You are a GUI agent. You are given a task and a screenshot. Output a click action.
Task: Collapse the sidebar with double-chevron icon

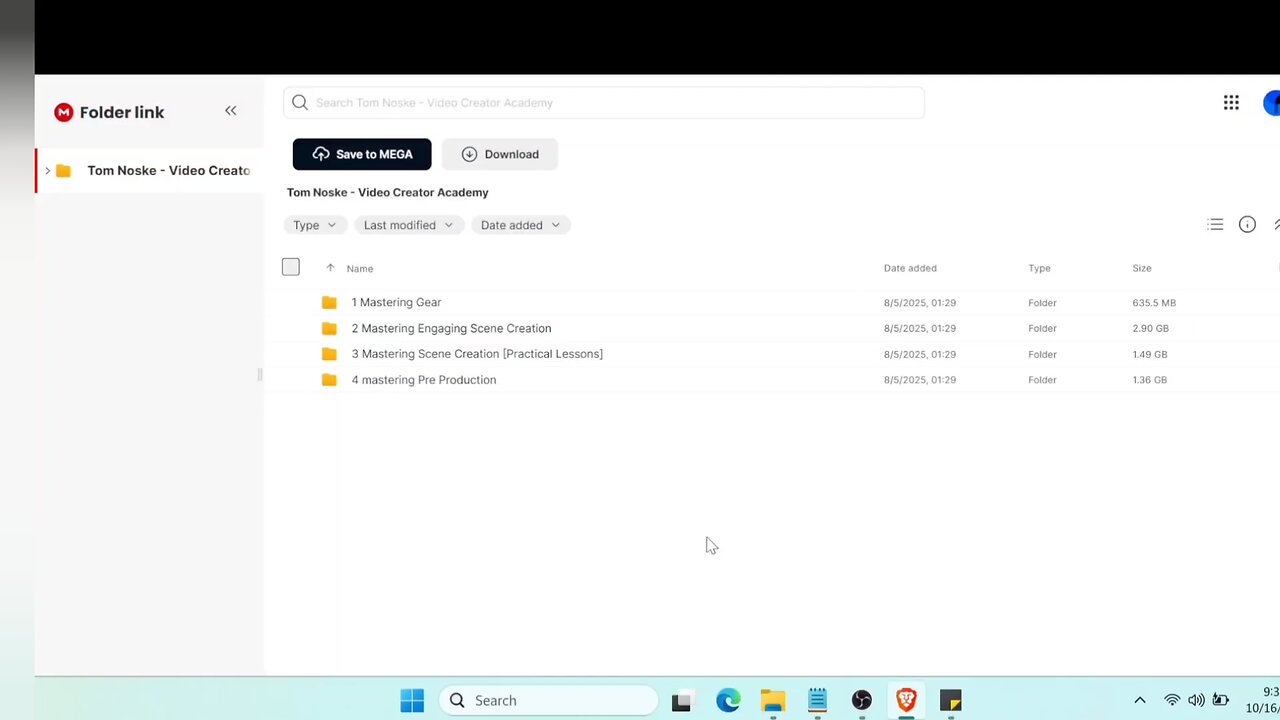click(231, 111)
